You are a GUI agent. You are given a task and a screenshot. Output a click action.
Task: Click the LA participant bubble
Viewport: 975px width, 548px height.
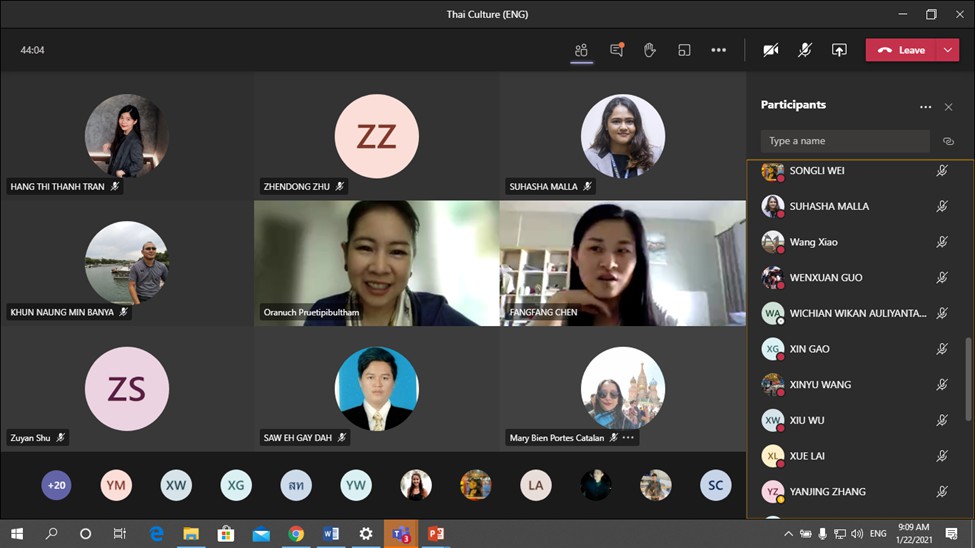click(x=535, y=485)
